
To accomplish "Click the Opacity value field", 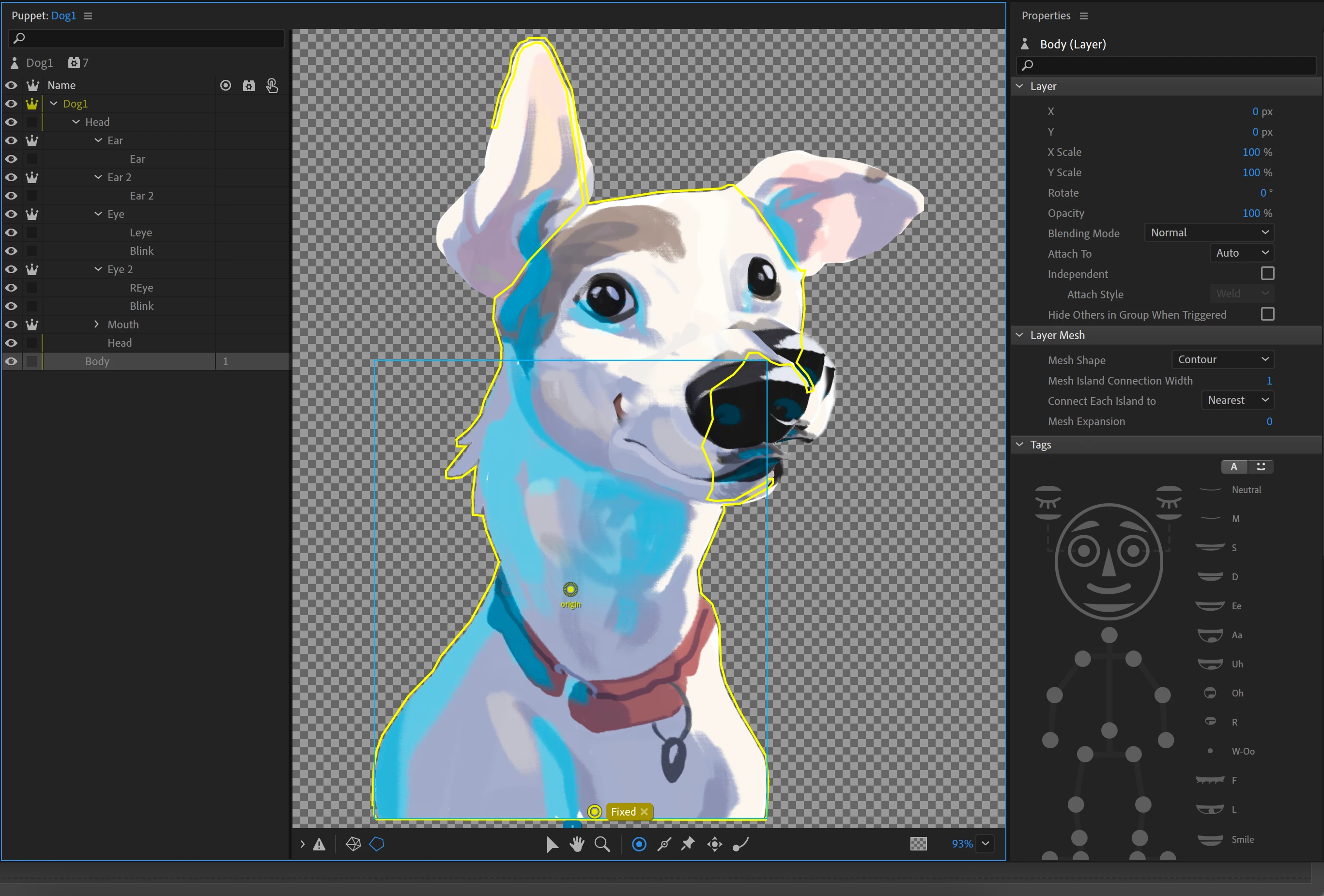I will tap(1250, 213).
